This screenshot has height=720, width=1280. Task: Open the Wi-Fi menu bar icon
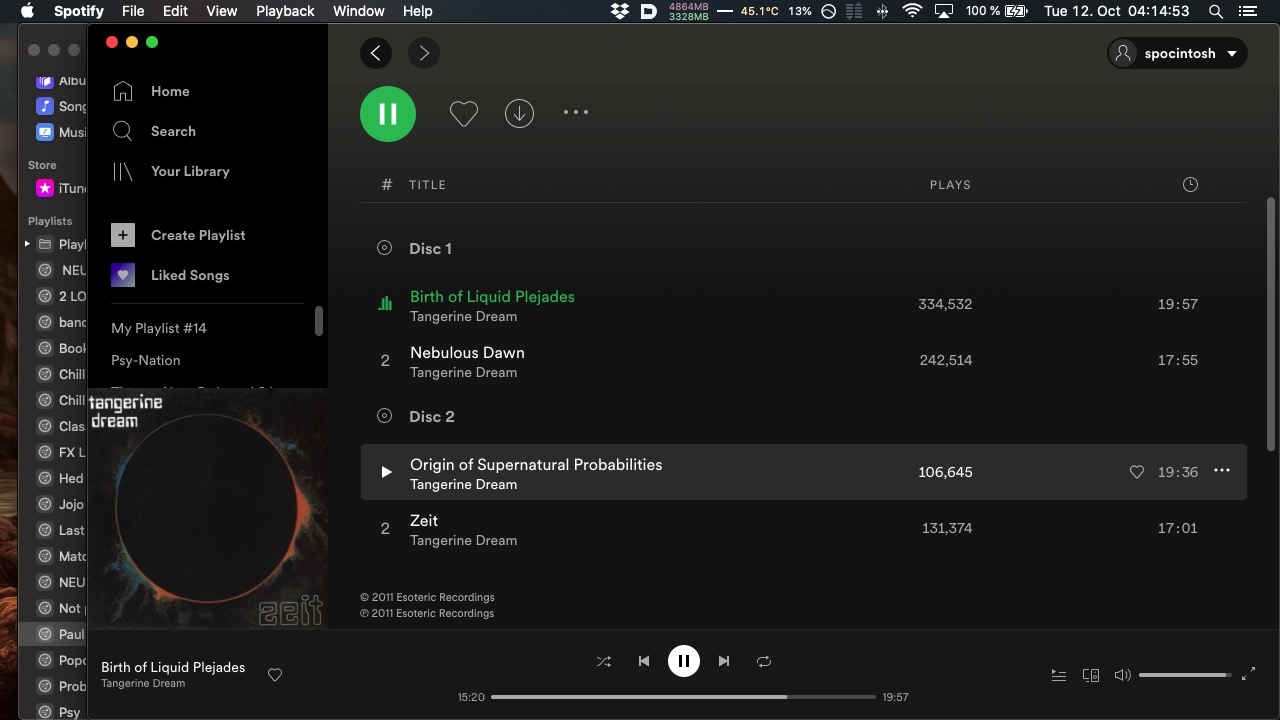click(912, 11)
